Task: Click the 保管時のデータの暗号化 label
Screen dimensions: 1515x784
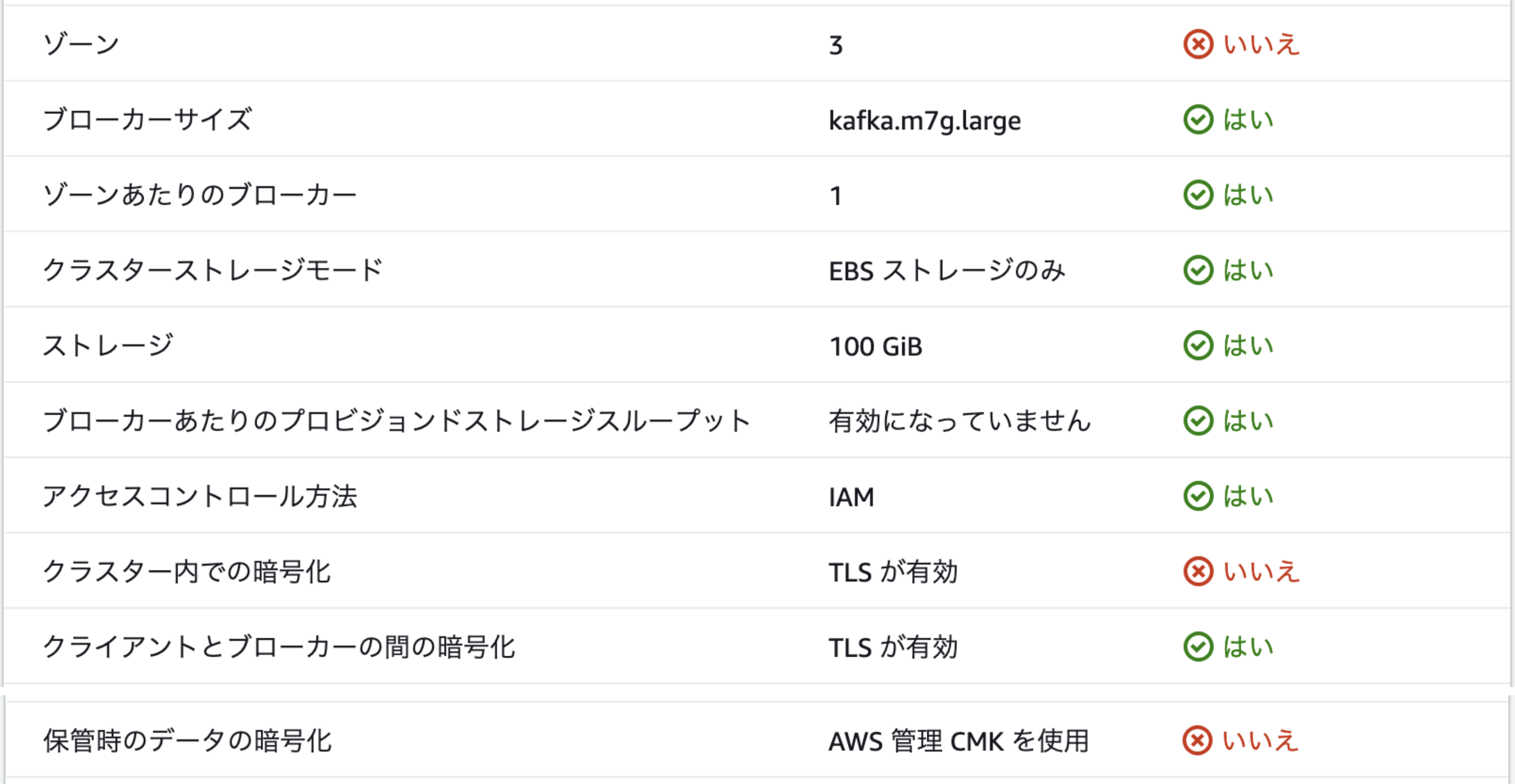Action: [187, 740]
